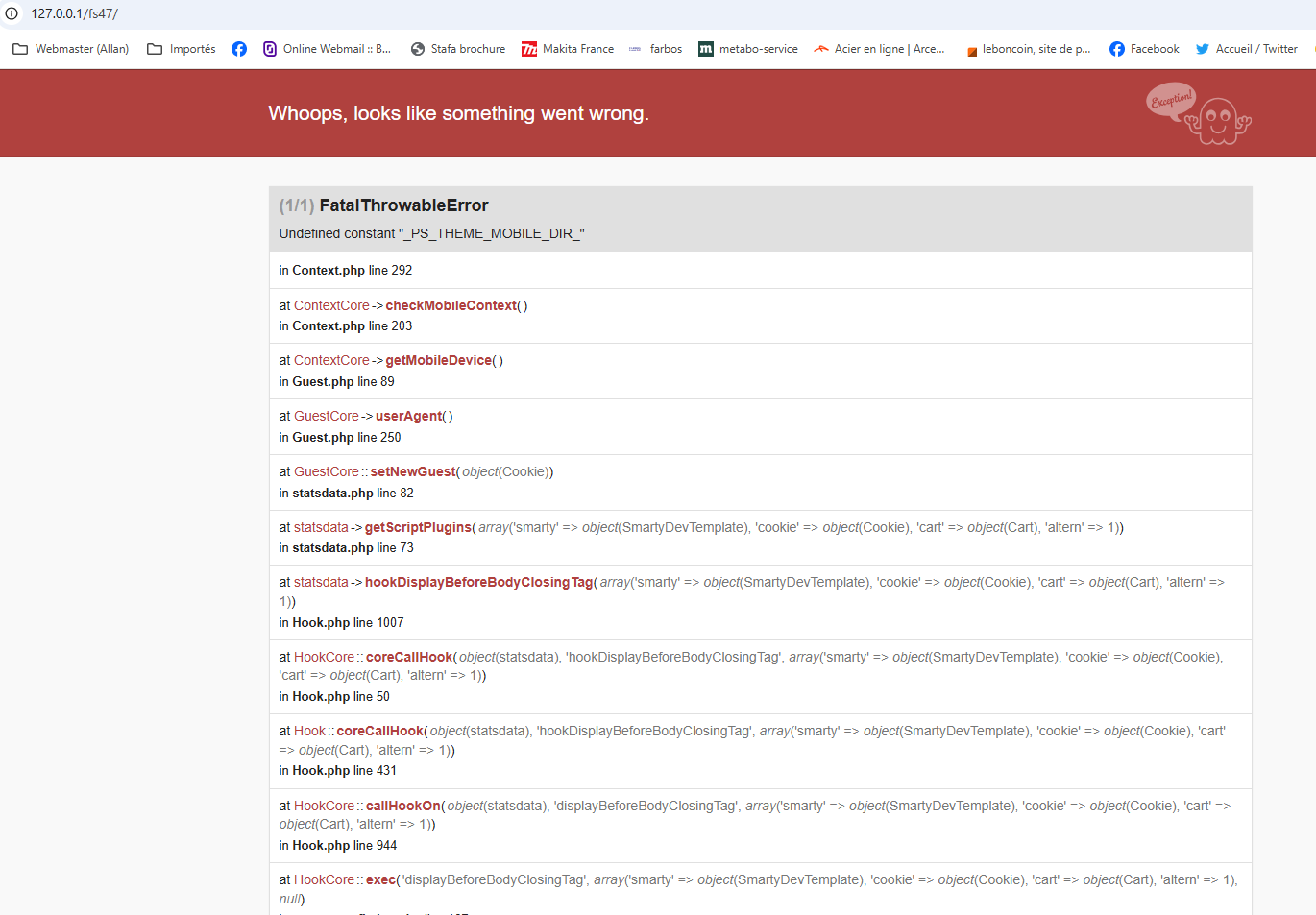Image resolution: width=1316 pixels, height=915 pixels.
Task: Click the callHookOn method name
Action: click(x=403, y=806)
